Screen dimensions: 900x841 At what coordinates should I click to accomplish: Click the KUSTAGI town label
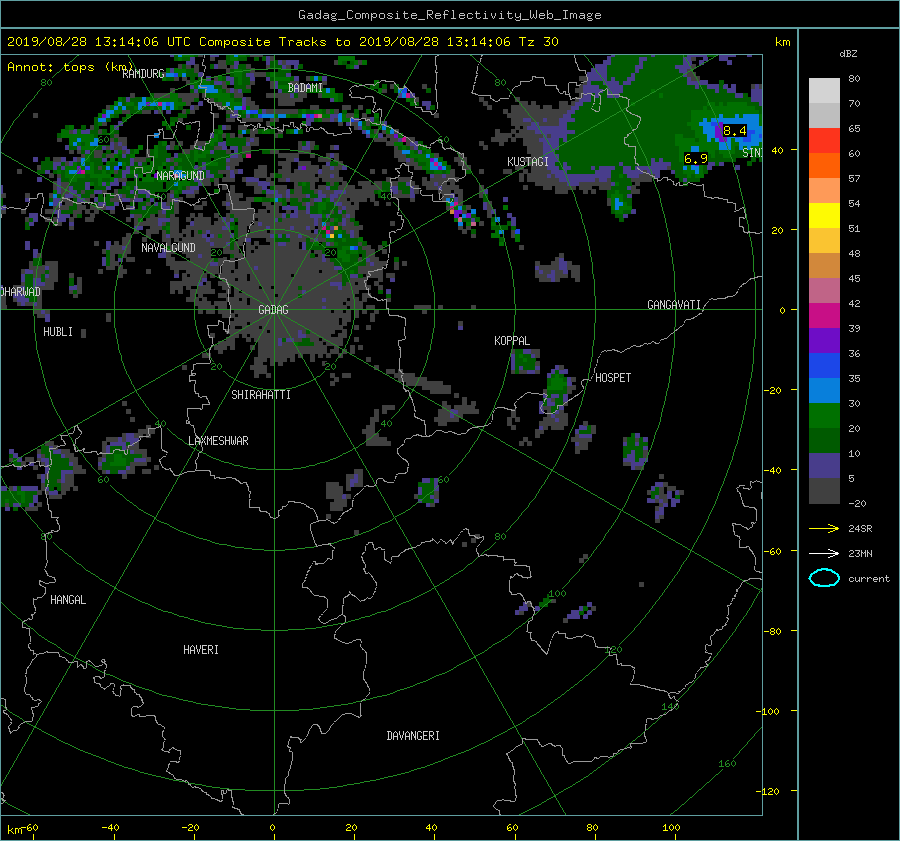click(528, 162)
